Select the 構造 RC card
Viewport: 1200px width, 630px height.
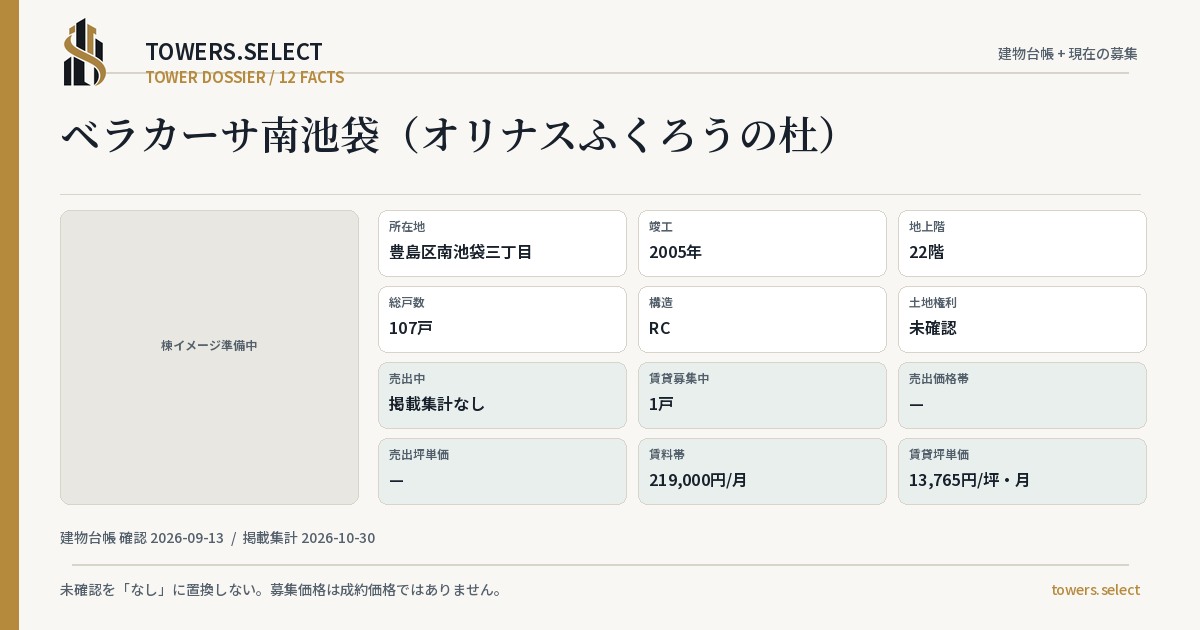762,319
